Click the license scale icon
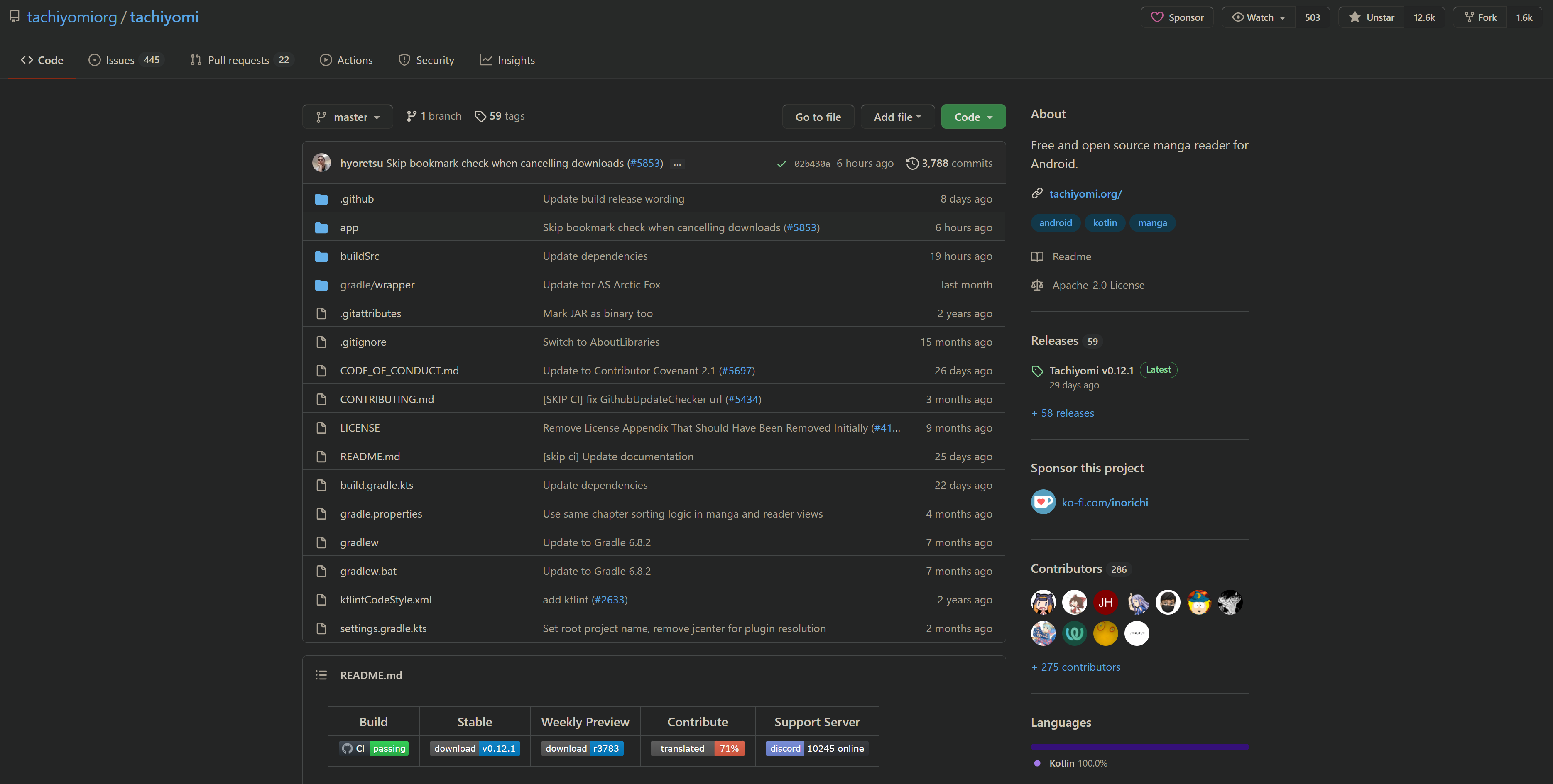Screen dimensions: 1553x784 tap(1037, 285)
